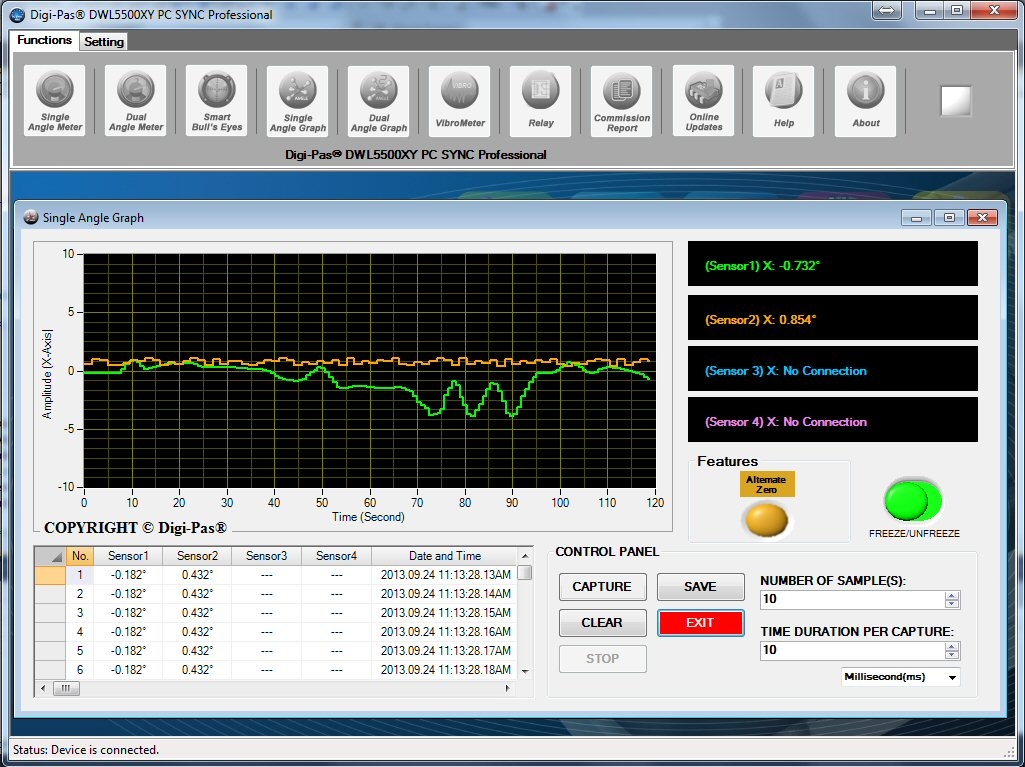Toggle the Alternate Zero amber button
The width and height of the screenshot is (1025, 767).
[766, 519]
